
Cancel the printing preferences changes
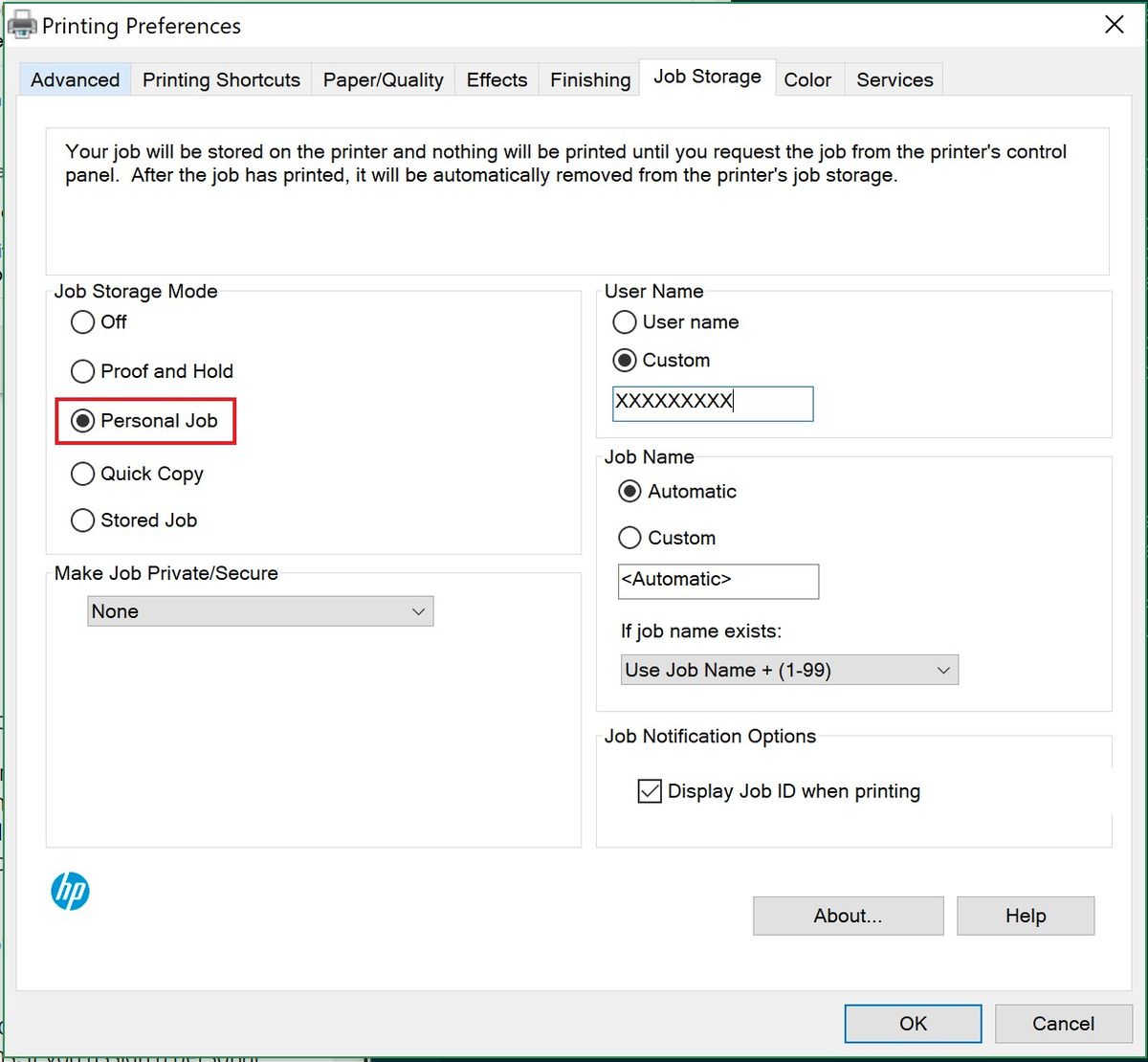pos(1064,1024)
